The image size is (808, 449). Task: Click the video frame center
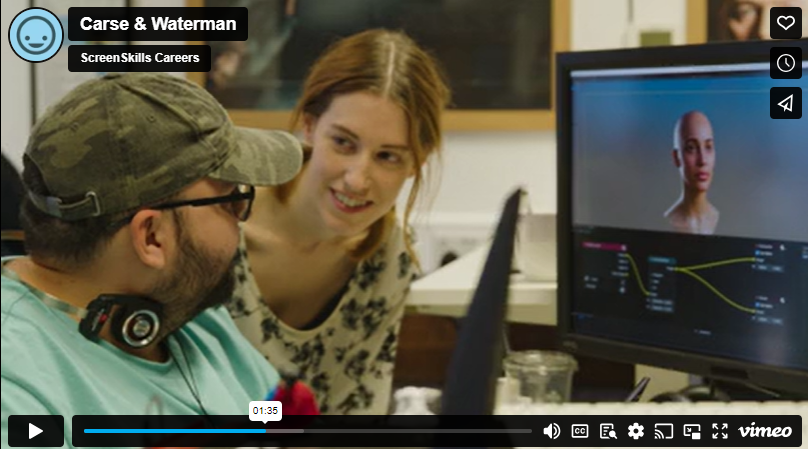pyautogui.click(x=404, y=224)
